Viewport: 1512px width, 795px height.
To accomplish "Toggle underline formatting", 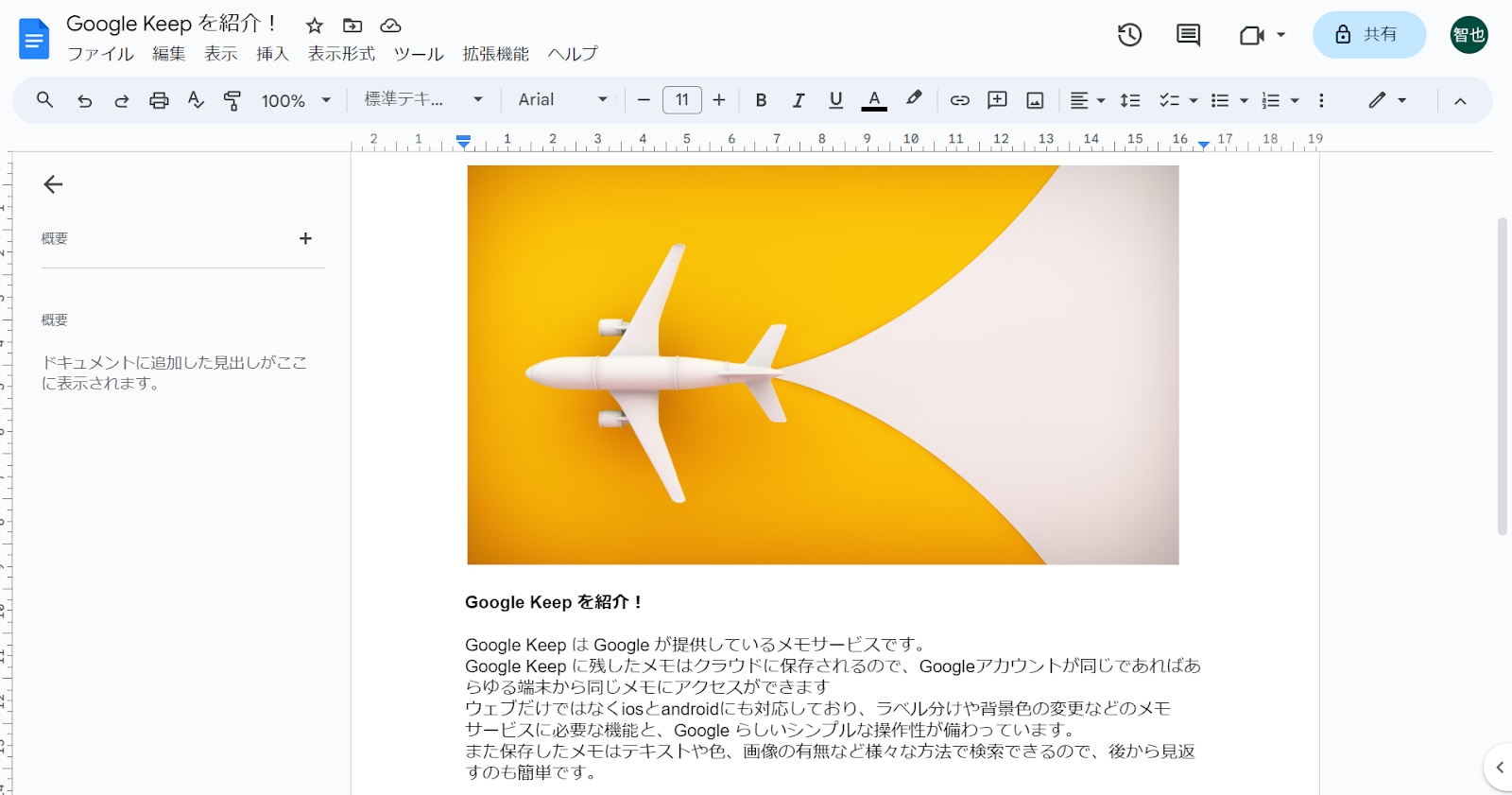I will pyautogui.click(x=835, y=100).
